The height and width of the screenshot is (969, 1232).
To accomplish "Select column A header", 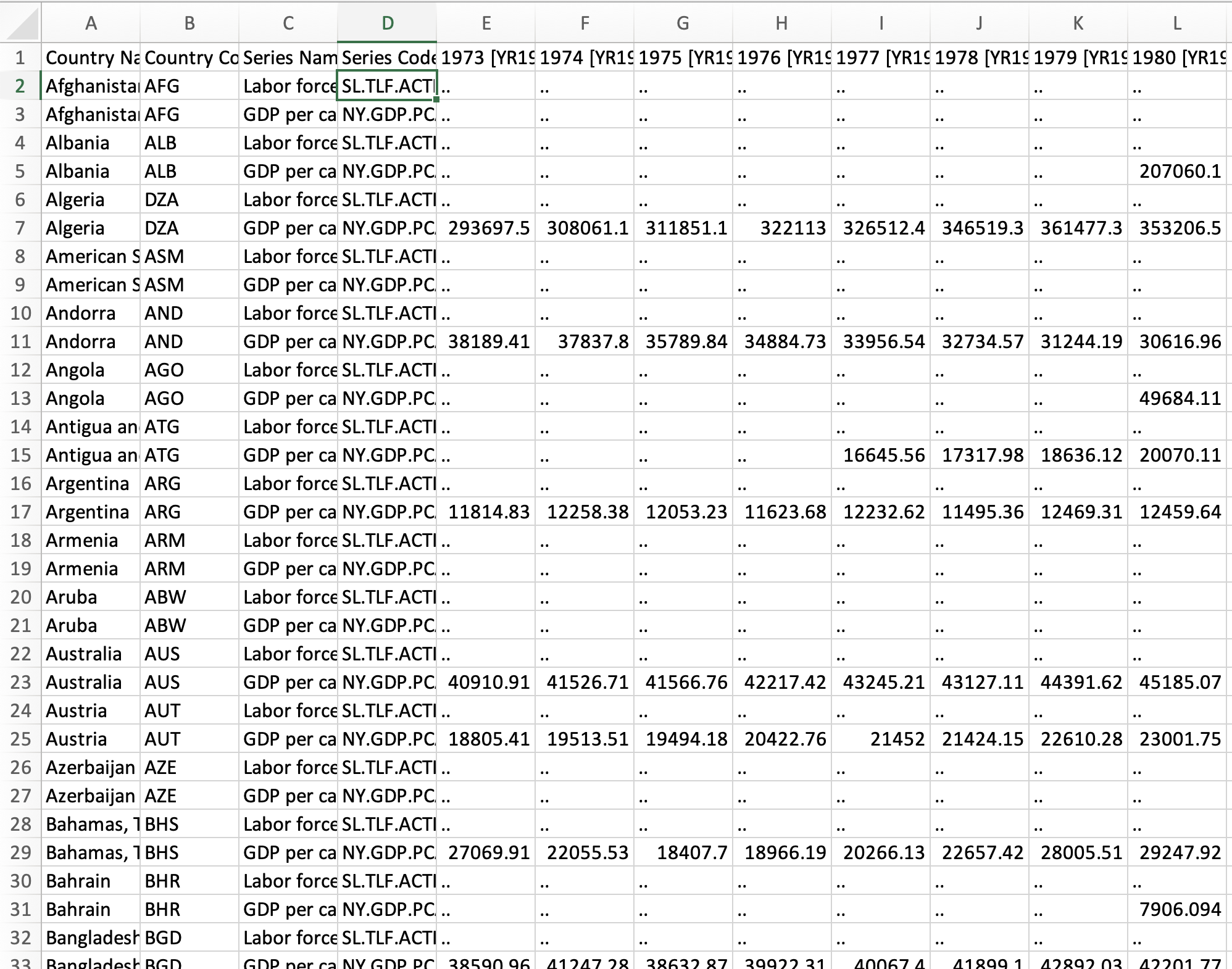I will click(91, 23).
